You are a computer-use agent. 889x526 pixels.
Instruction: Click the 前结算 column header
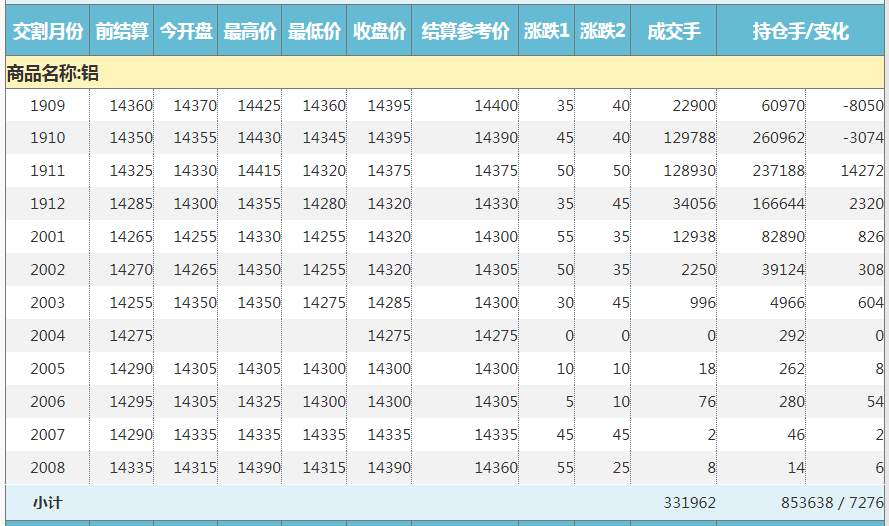point(122,32)
